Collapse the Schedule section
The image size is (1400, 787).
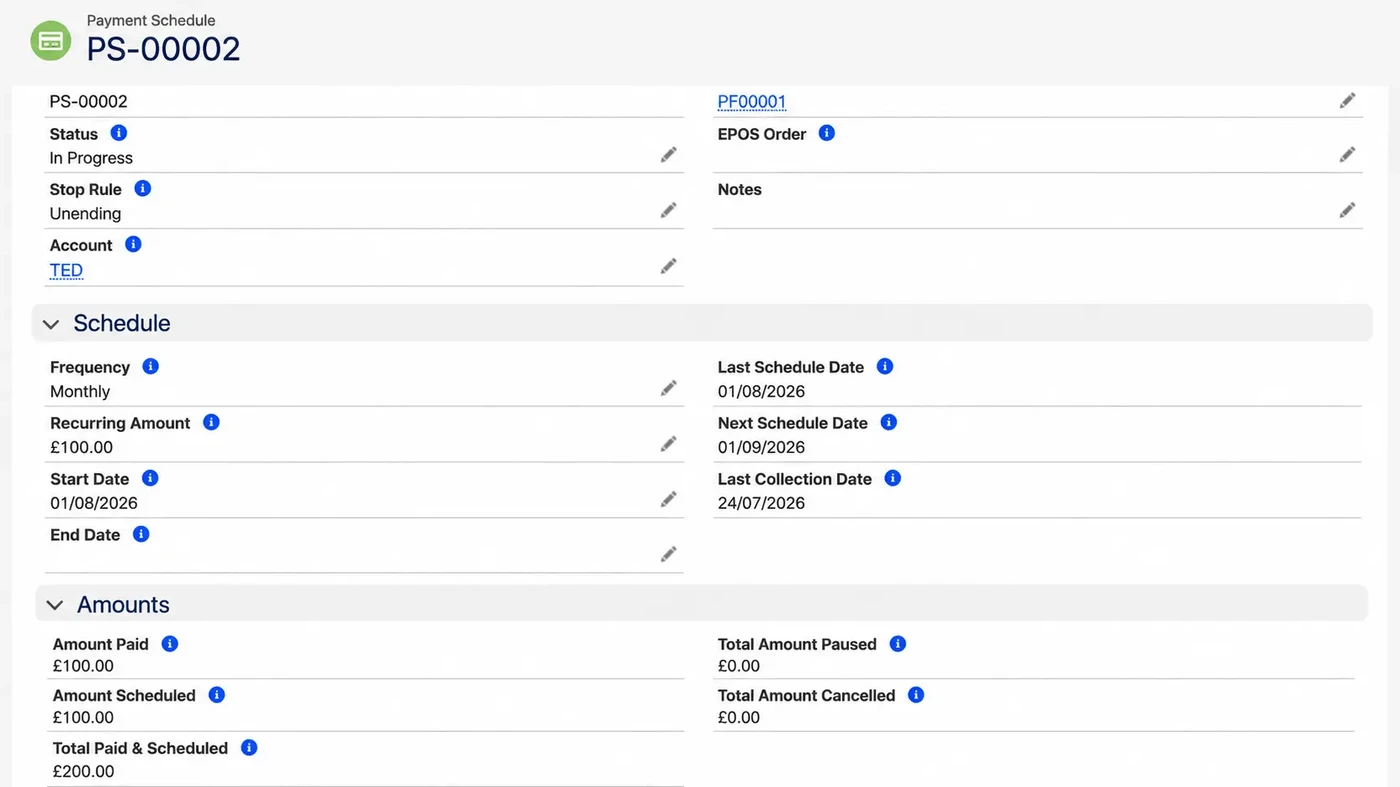[x=51, y=324]
